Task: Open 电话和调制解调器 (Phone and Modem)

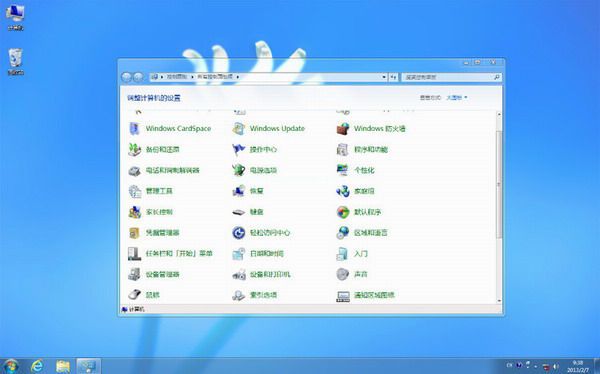Action: [164, 170]
